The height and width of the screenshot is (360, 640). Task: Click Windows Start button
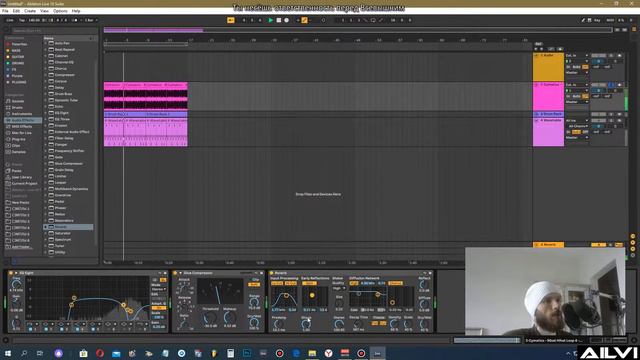[8, 353]
